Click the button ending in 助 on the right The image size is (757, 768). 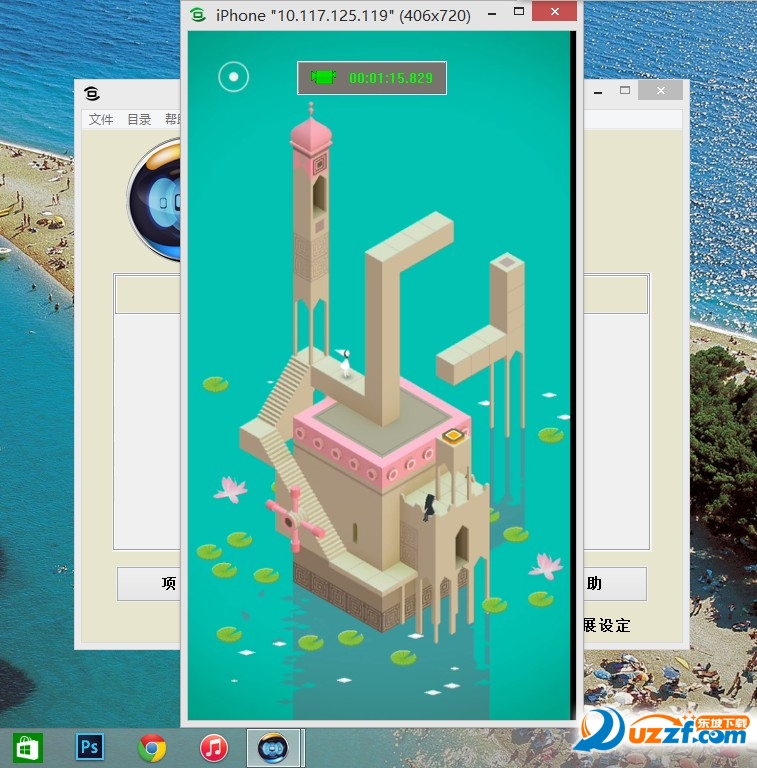tap(615, 583)
